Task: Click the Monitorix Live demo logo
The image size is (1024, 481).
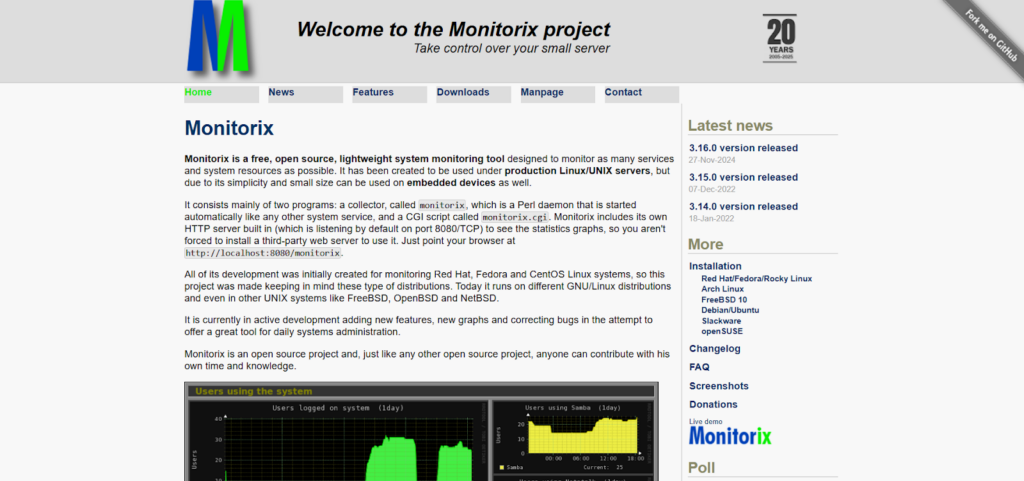Action: (x=730, y=435)
